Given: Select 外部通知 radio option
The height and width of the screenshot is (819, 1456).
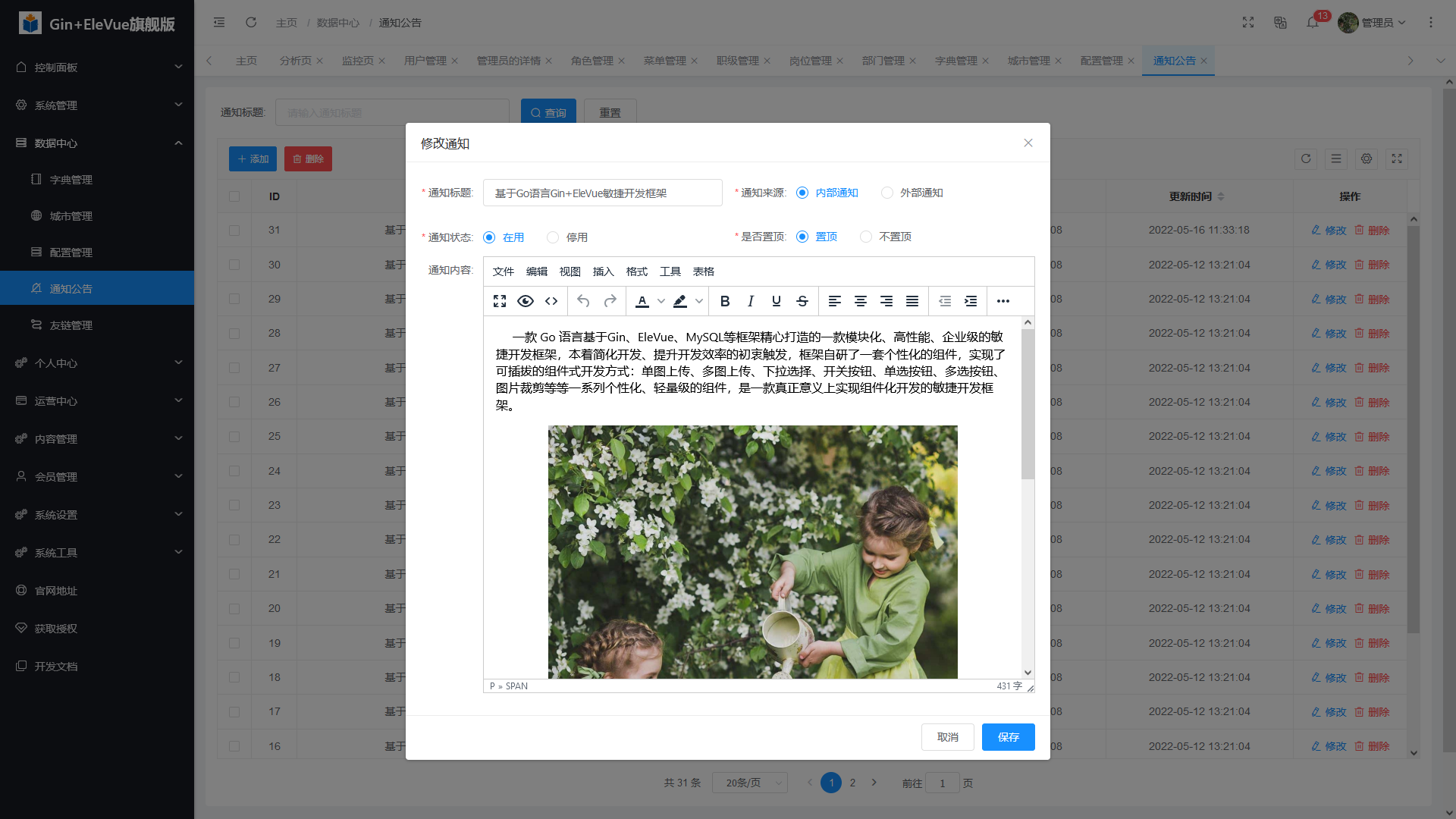Looking at the screenshot, I should (887, 193).
